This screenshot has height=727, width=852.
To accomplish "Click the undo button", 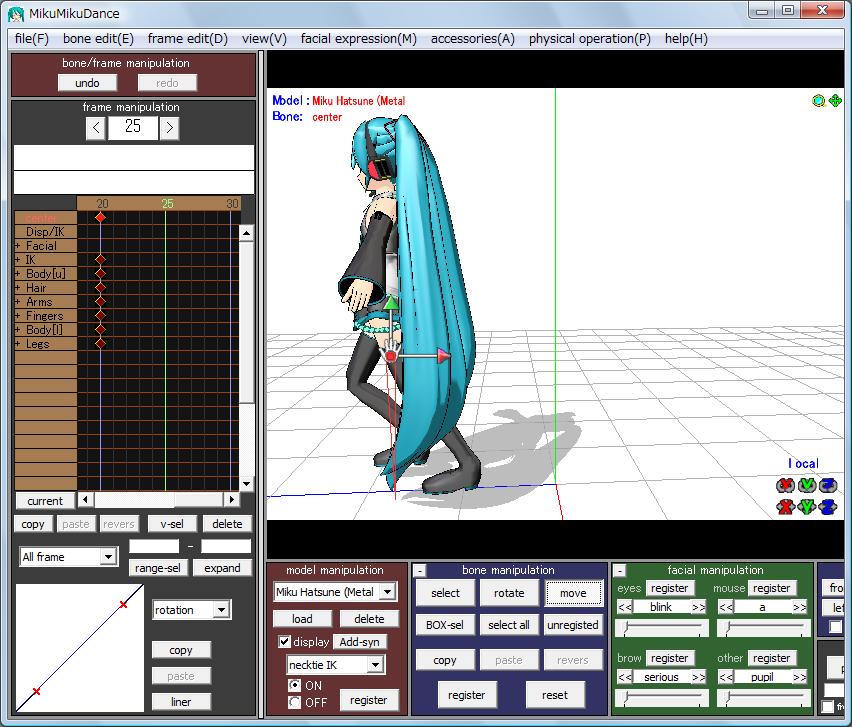I will pyautogui.click(x=87, y=83).
